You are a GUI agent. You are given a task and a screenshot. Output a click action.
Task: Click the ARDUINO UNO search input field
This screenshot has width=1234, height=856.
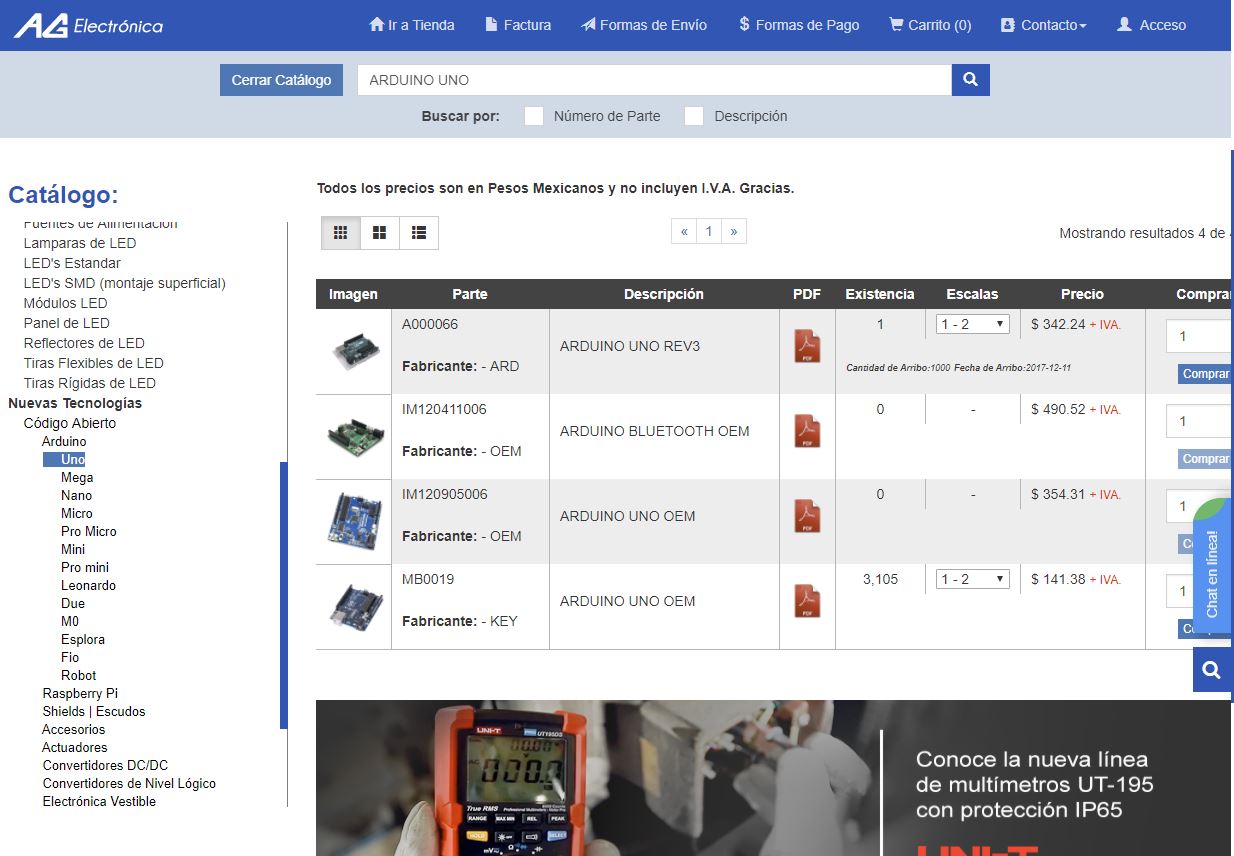654,80
